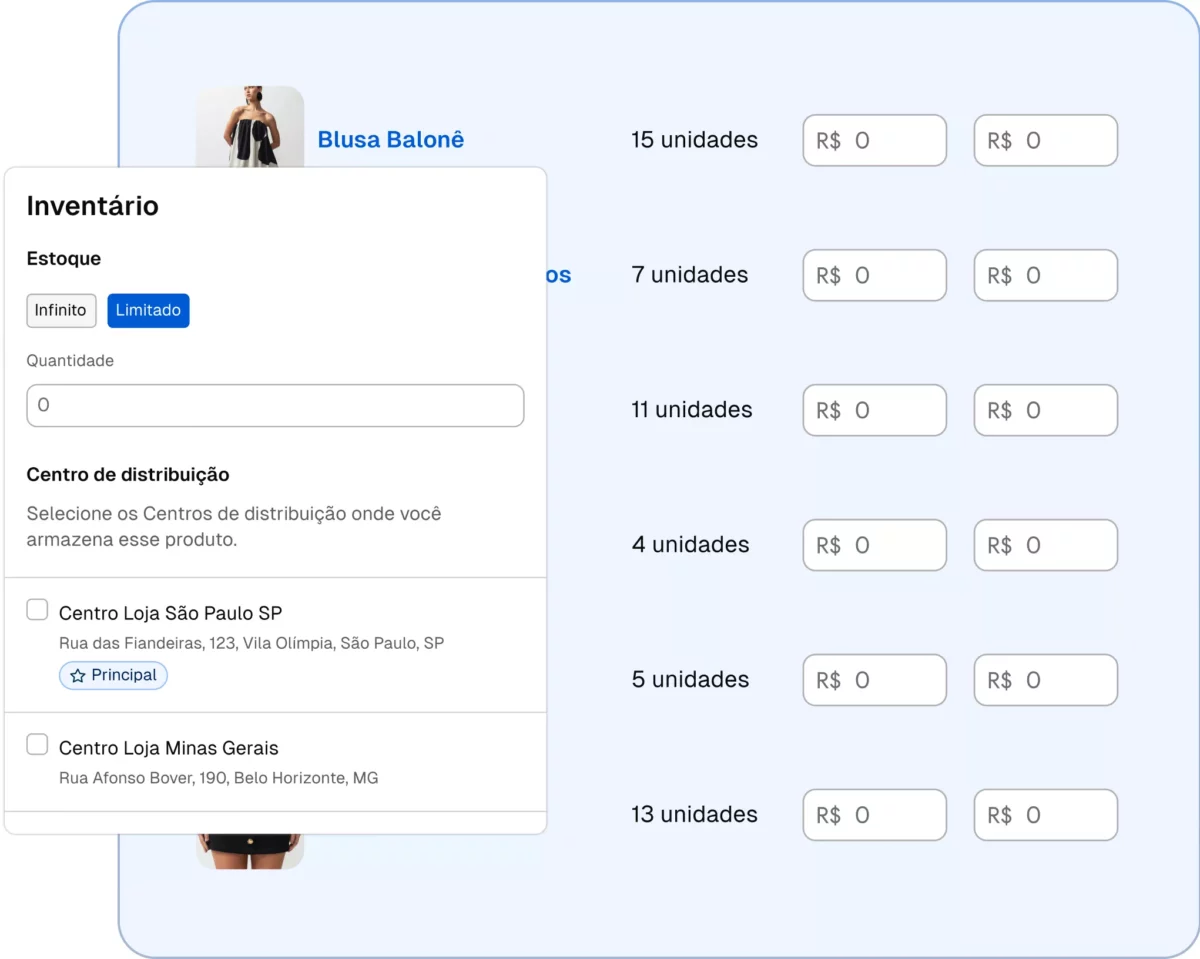
Task: Select the Limitado stock option
Action: [x=148, y=311]
